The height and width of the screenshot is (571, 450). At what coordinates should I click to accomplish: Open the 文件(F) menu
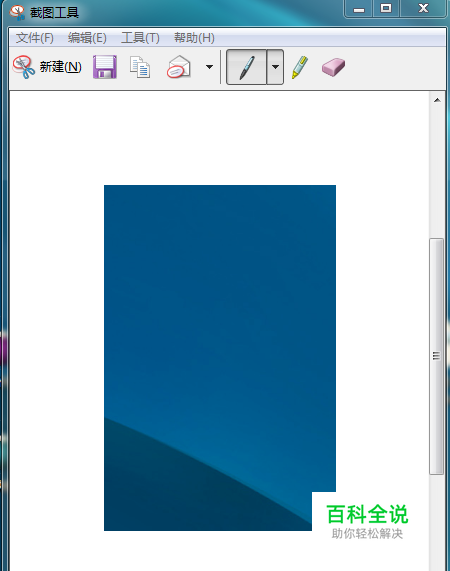coord(35,38)
